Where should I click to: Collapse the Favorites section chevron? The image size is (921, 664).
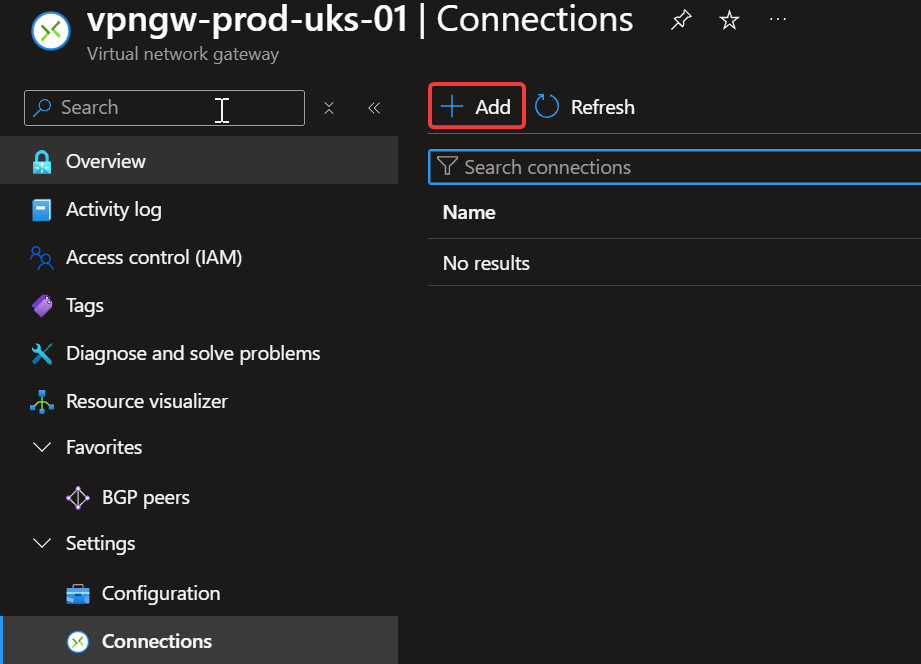[42, 447]
